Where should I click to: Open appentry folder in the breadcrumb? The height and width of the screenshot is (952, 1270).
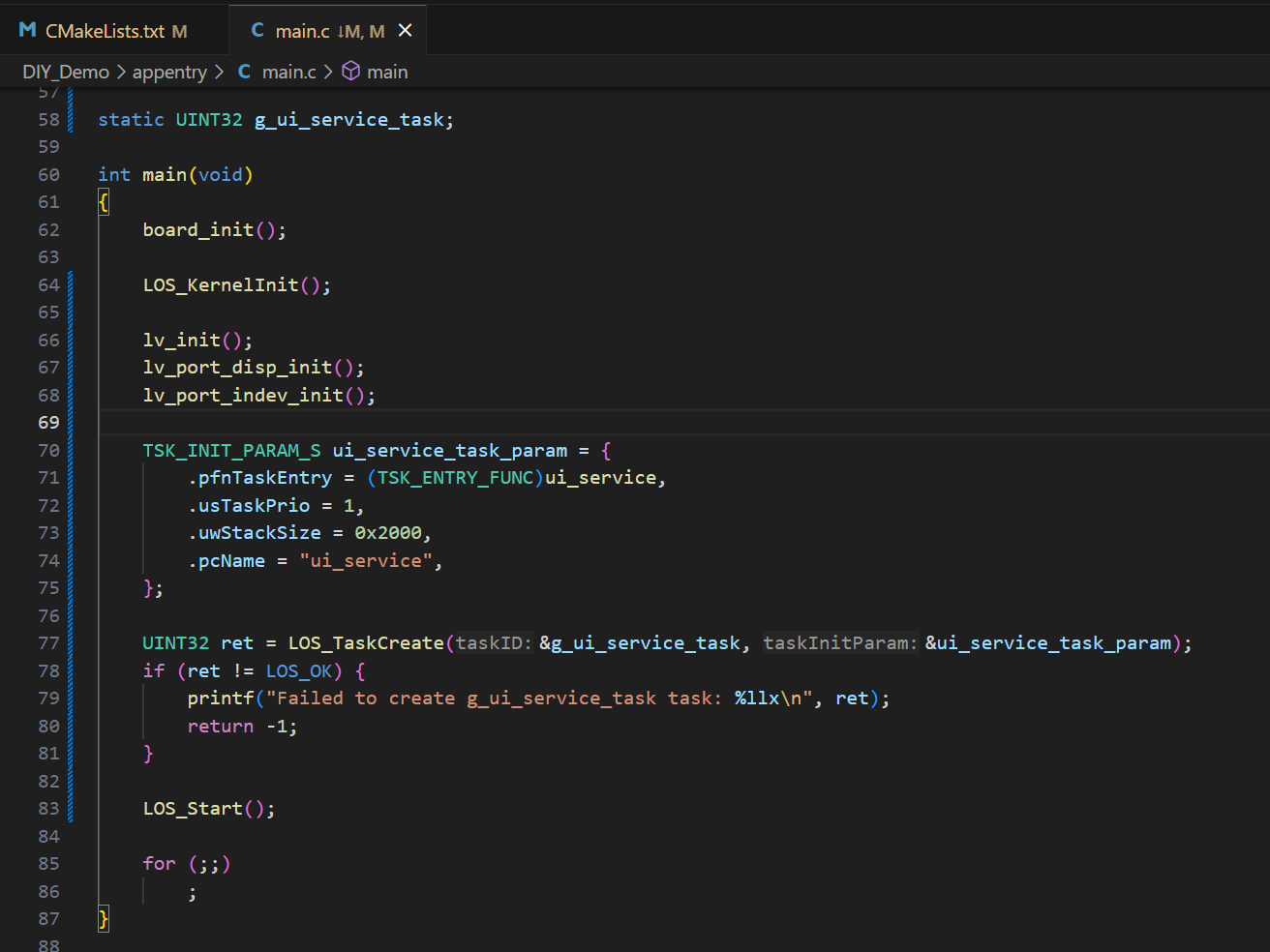169,72
